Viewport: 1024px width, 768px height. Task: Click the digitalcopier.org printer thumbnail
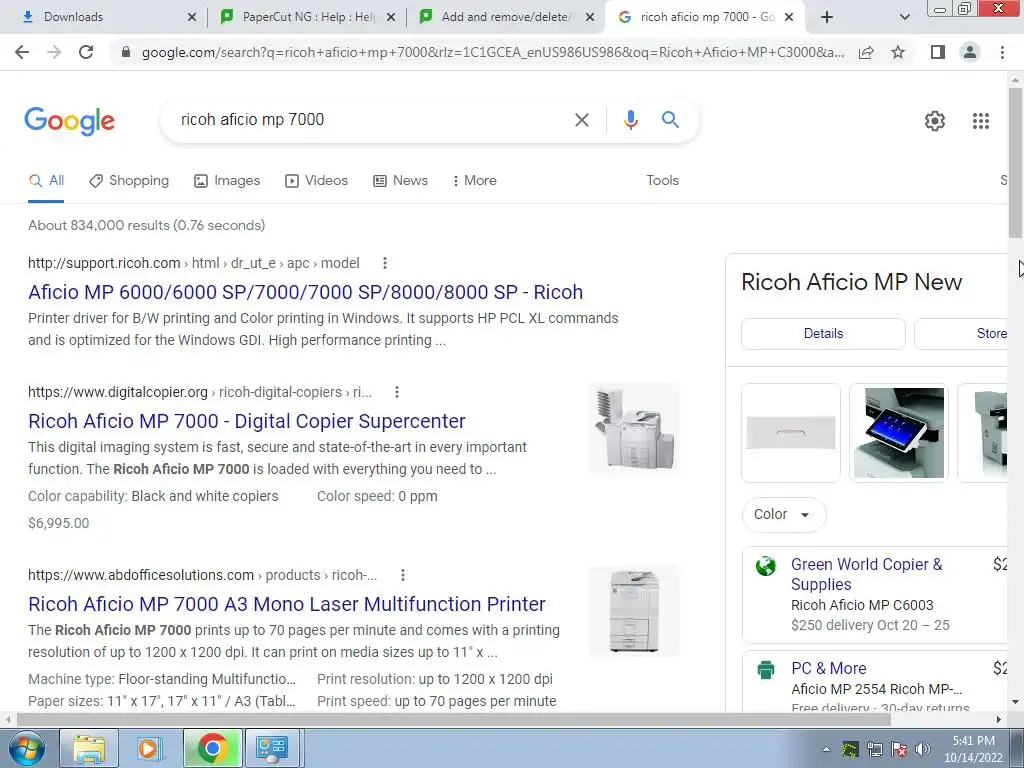[634, 428]
